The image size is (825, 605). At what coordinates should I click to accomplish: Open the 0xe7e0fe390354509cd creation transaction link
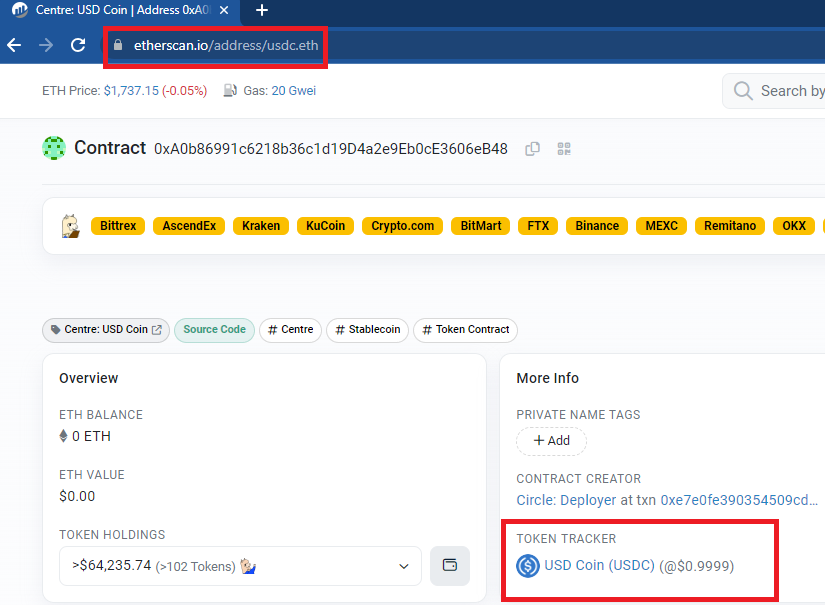coord(739,500)
